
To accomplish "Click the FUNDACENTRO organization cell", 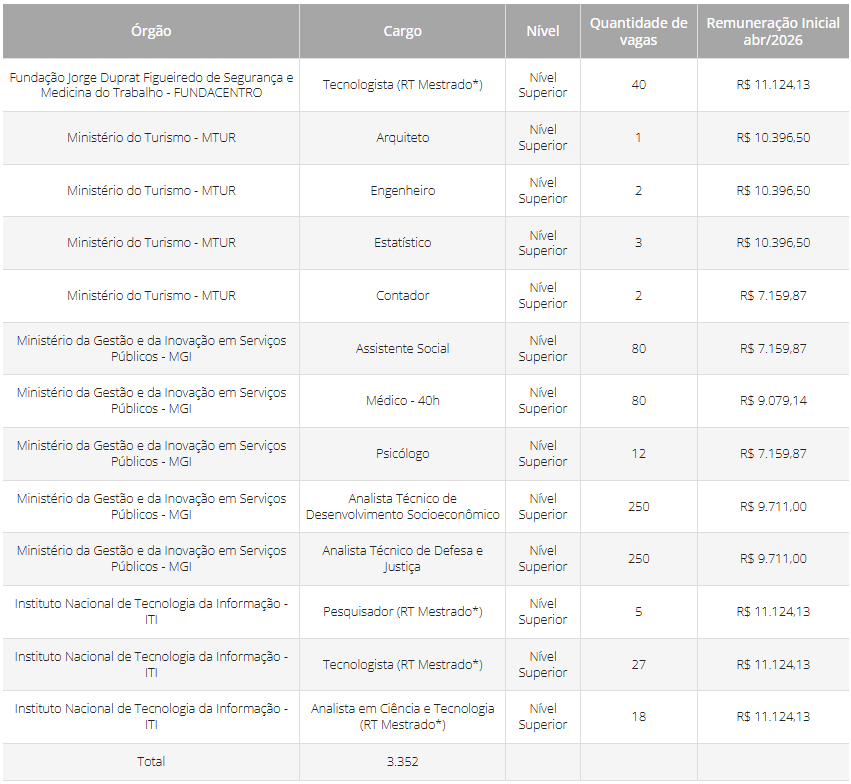I will pyautogui.click(x=151, y=85).
